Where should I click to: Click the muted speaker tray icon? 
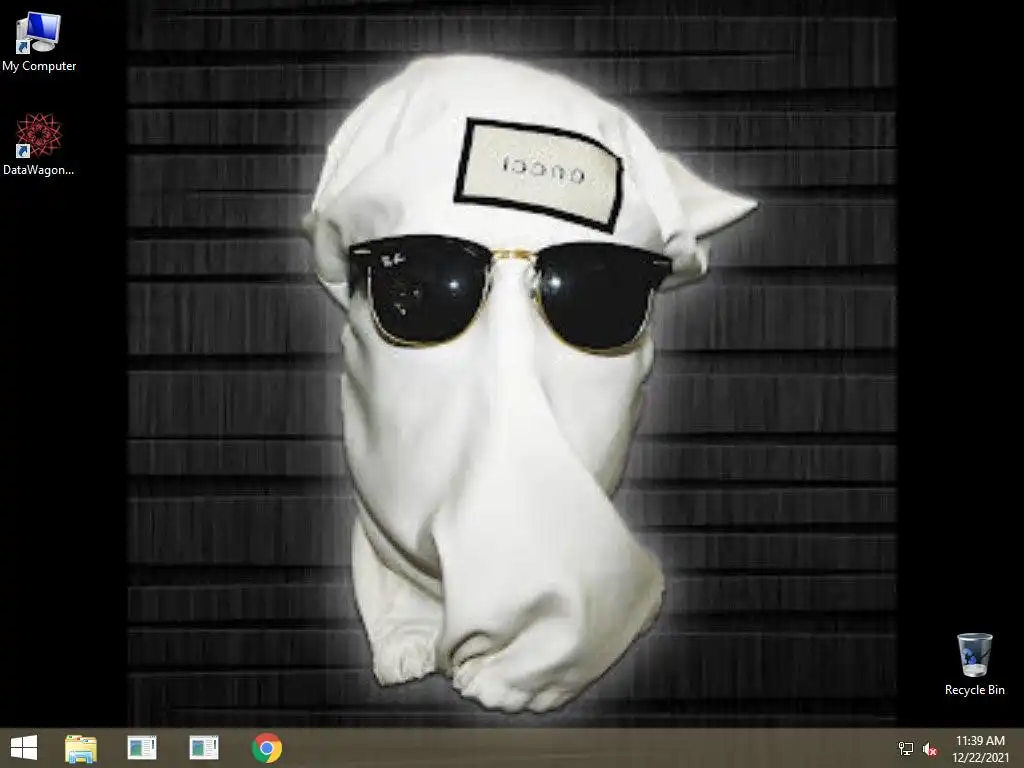[930, 749]
